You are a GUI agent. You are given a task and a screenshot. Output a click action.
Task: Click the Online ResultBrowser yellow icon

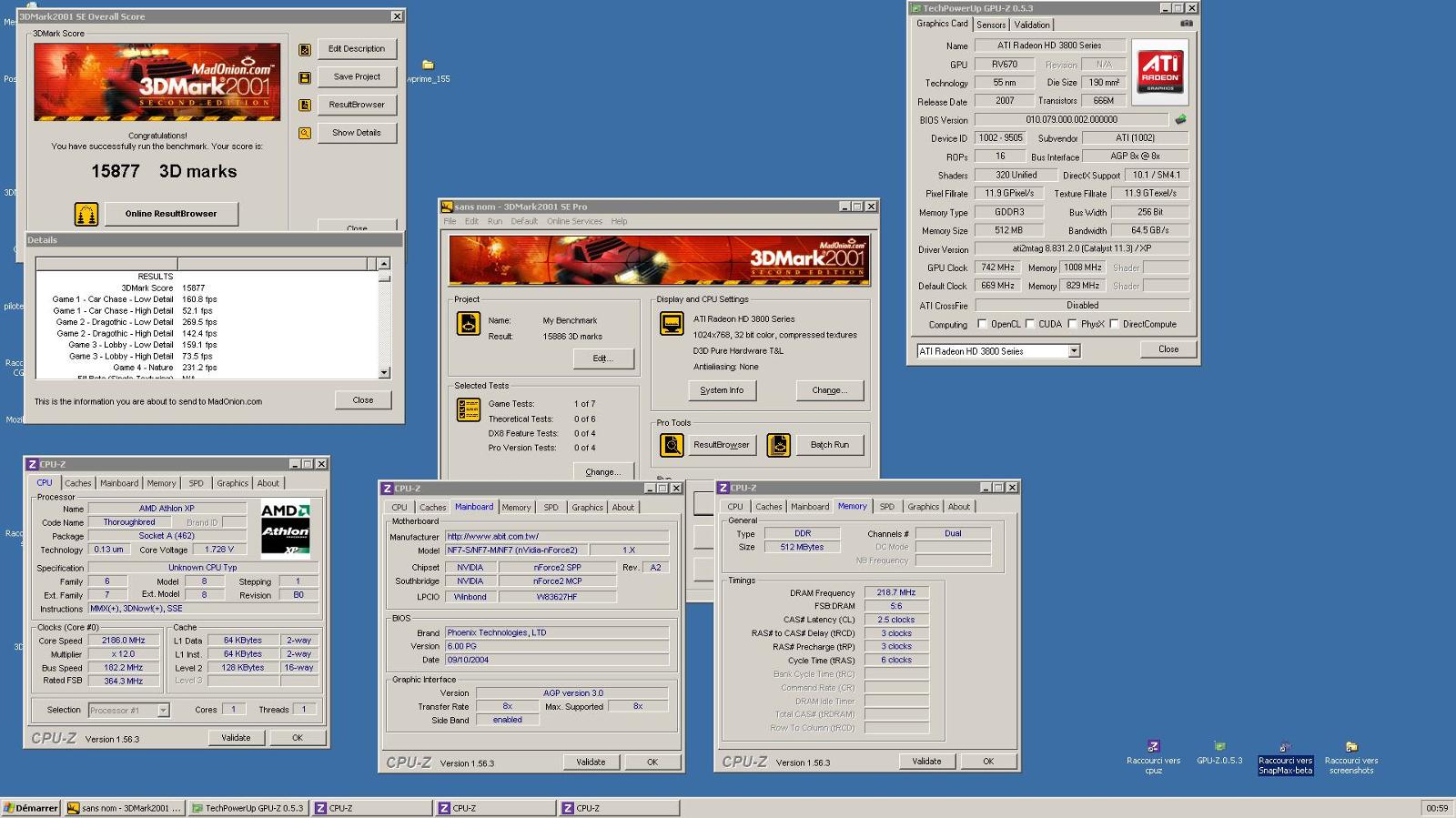(86, 215)
